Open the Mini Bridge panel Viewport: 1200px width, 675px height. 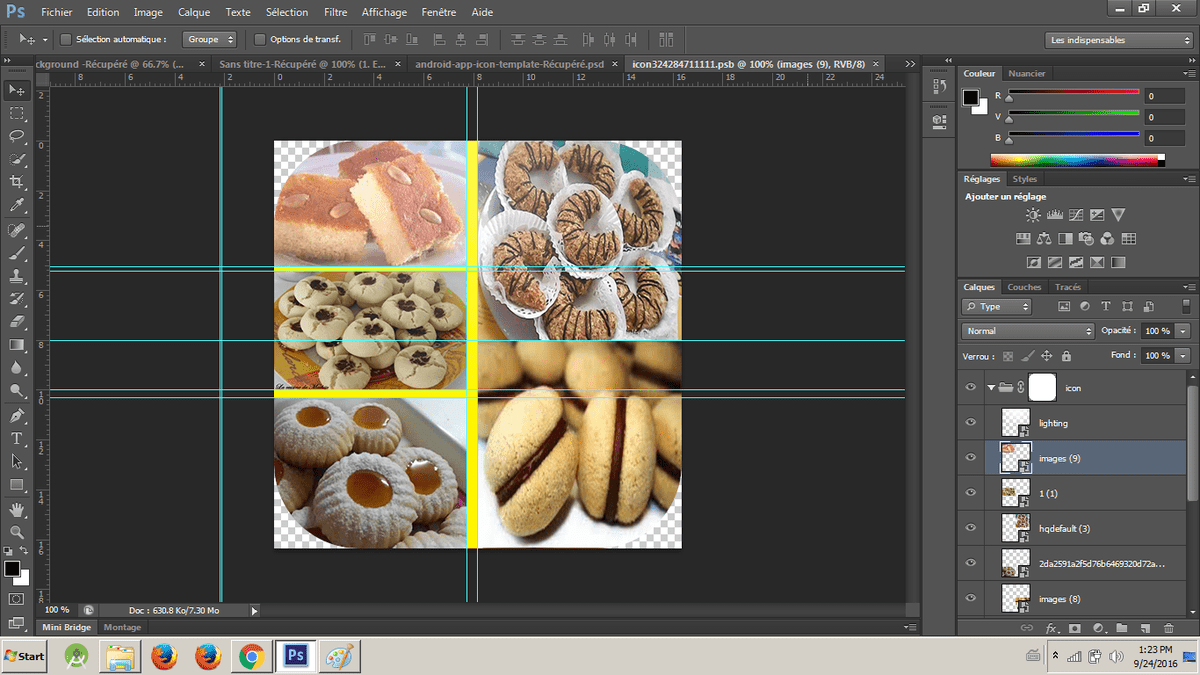(x=67, y=627)
